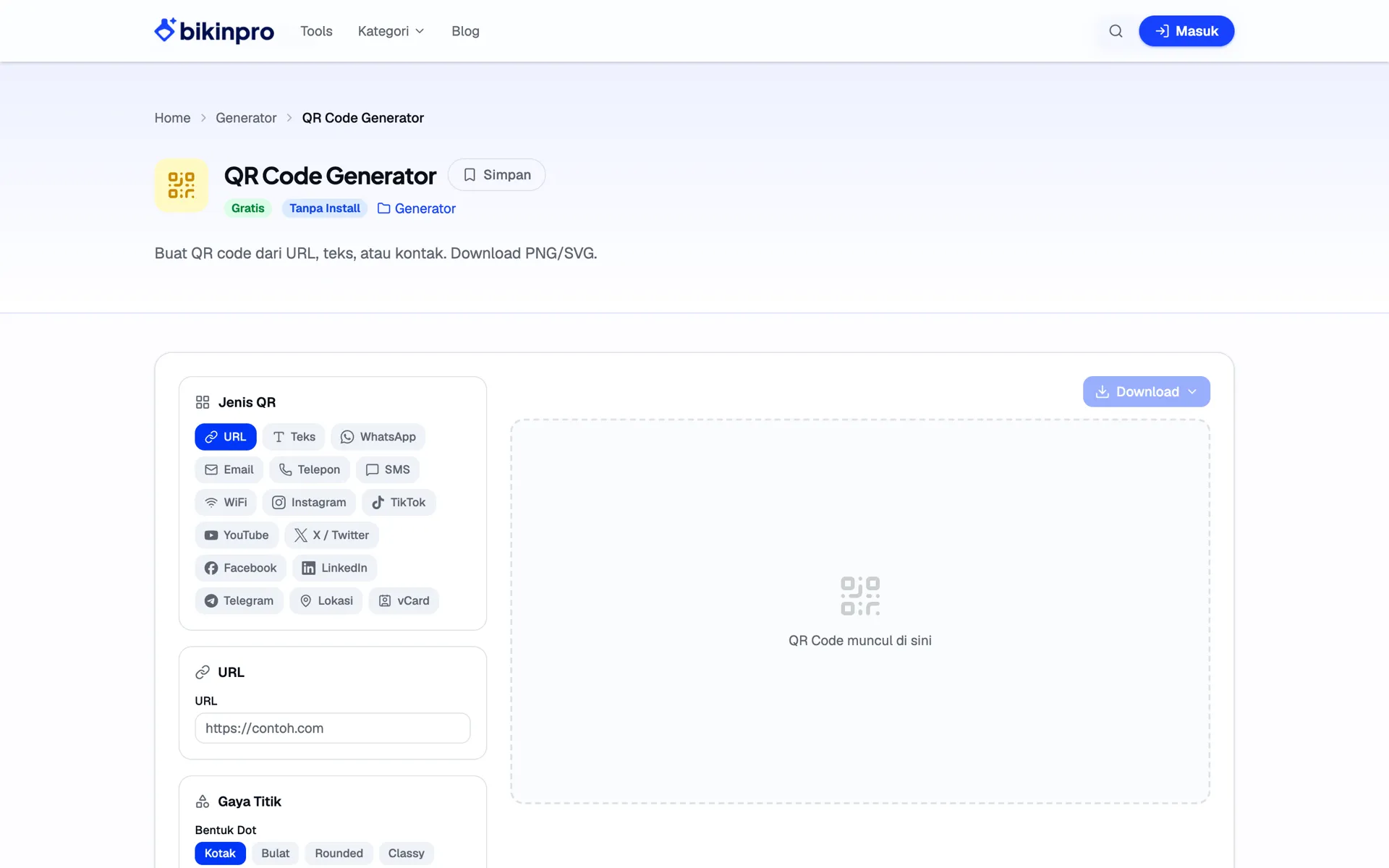The width and height of the screenshot is (1389, 868).
Task: Set dot shape to Kotak
Action: tap(221, 854)
